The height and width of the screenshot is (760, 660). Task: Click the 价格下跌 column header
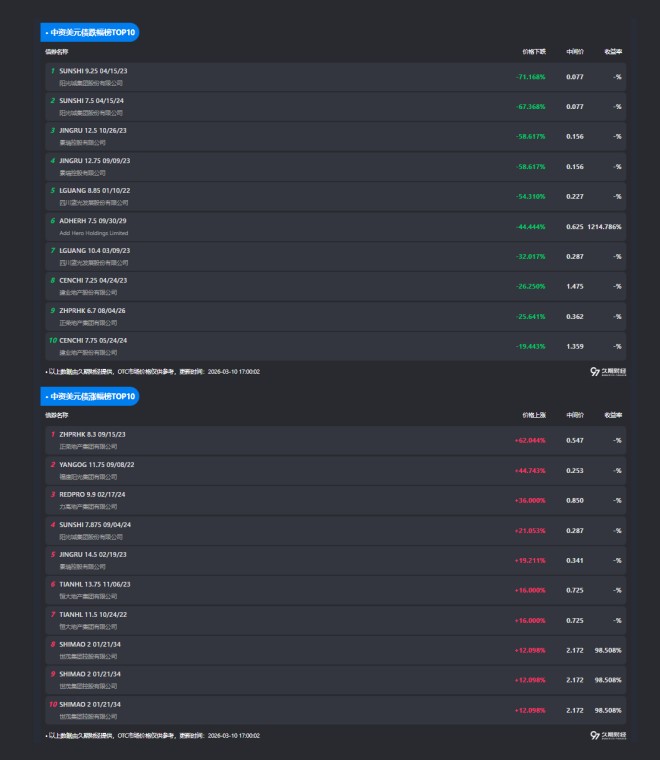534,51
